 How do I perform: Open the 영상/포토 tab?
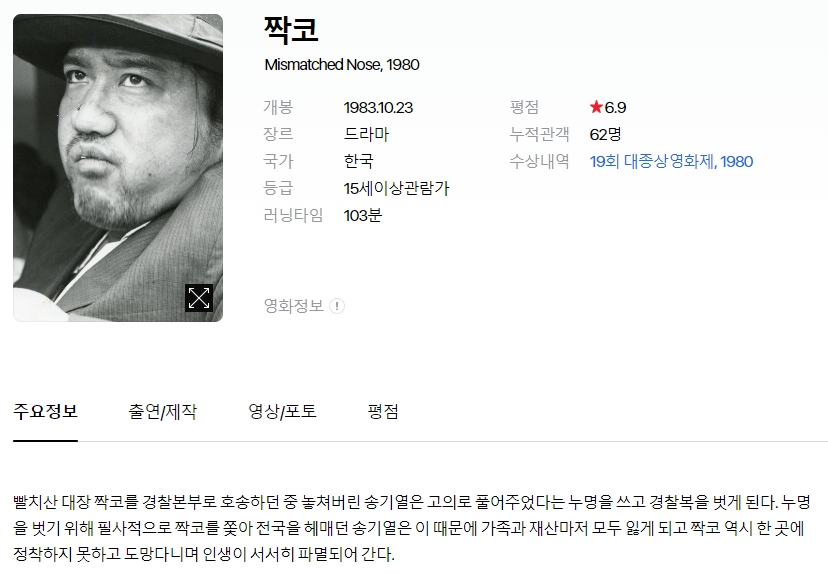pyautogui.click(x=283, y=411)
